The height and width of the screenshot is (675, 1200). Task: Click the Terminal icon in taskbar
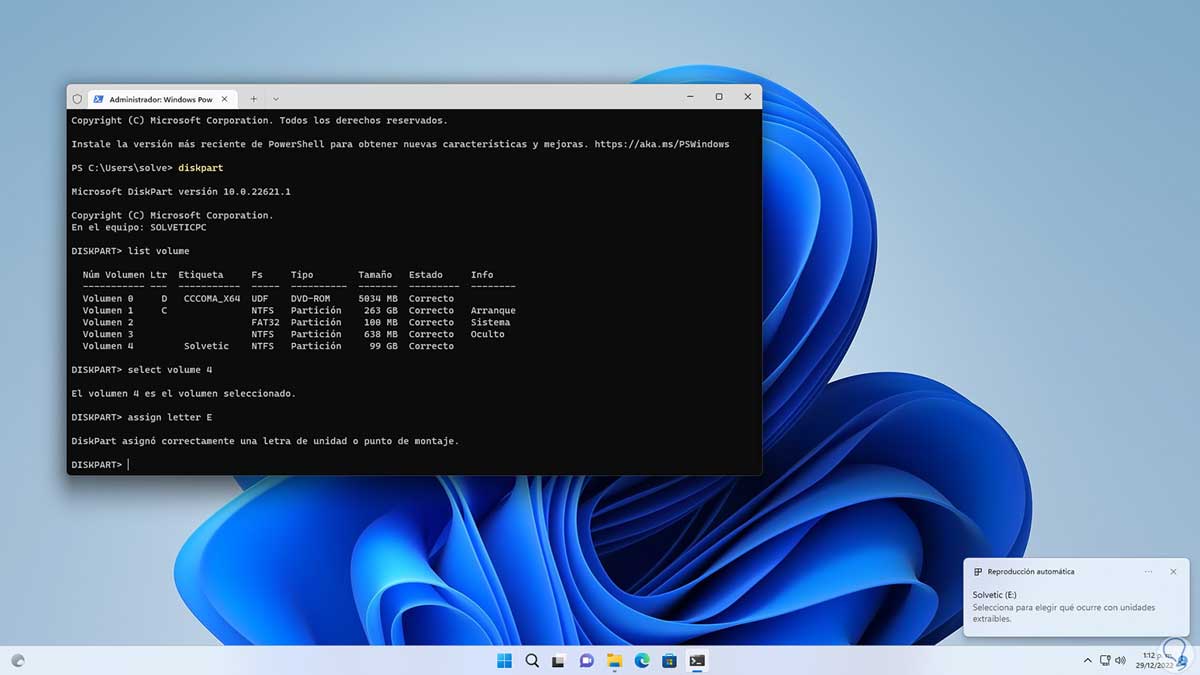(x=697, y=660)
